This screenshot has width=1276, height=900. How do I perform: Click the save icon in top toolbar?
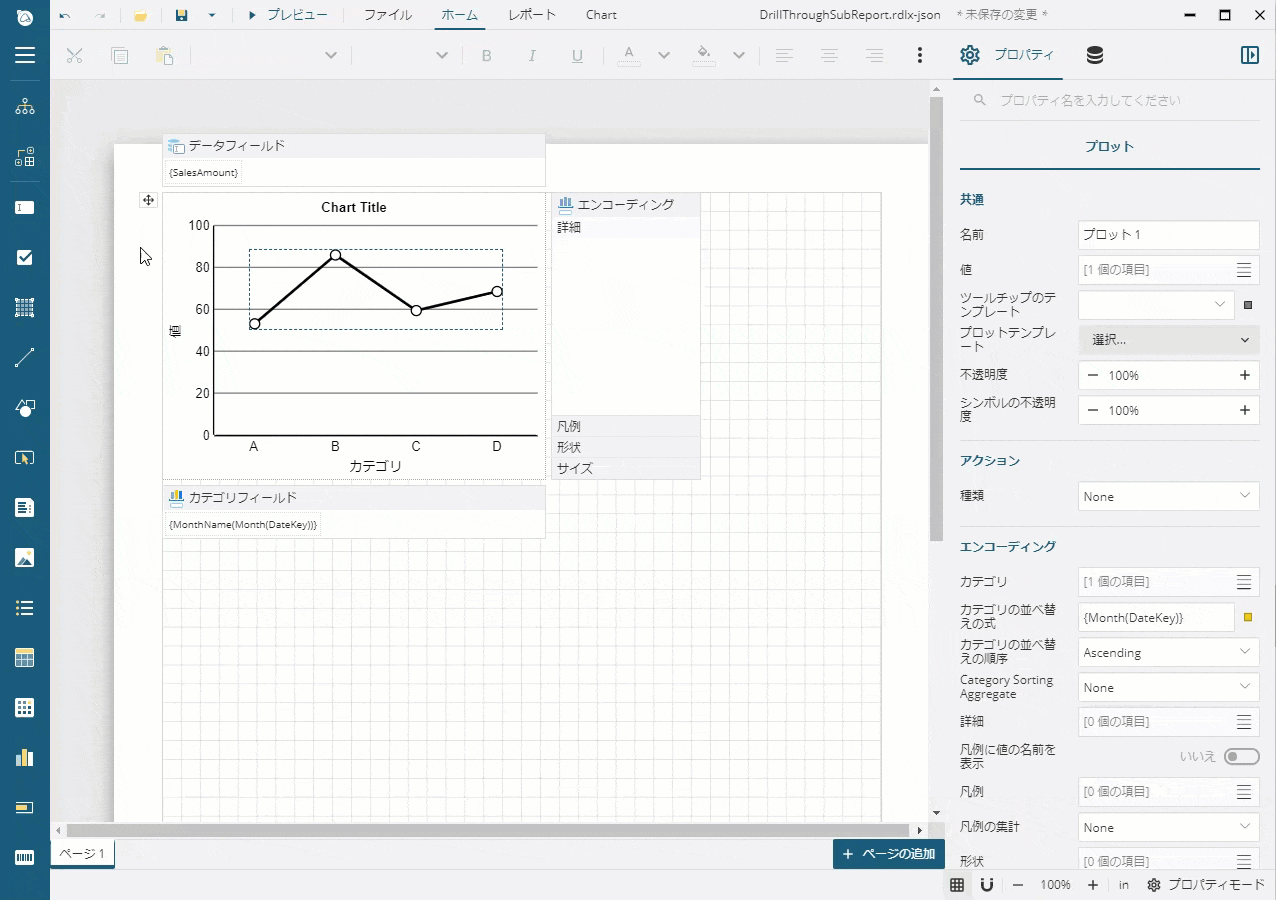pyautogui.click(x=181, y=15)
